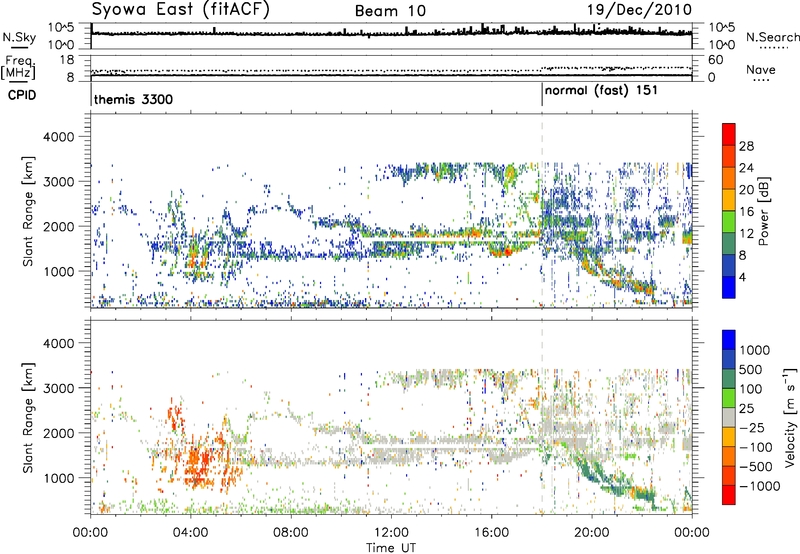This screenshot has height=554, width=800.
Task: Click the 'N.Search' legend label
Action: click(x=772, y=37)
